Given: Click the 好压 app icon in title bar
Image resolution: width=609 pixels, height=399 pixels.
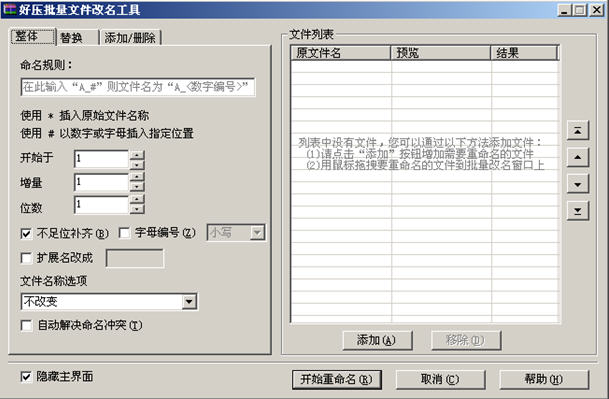Looking at the screenshot, I should (x=9, y=10).
